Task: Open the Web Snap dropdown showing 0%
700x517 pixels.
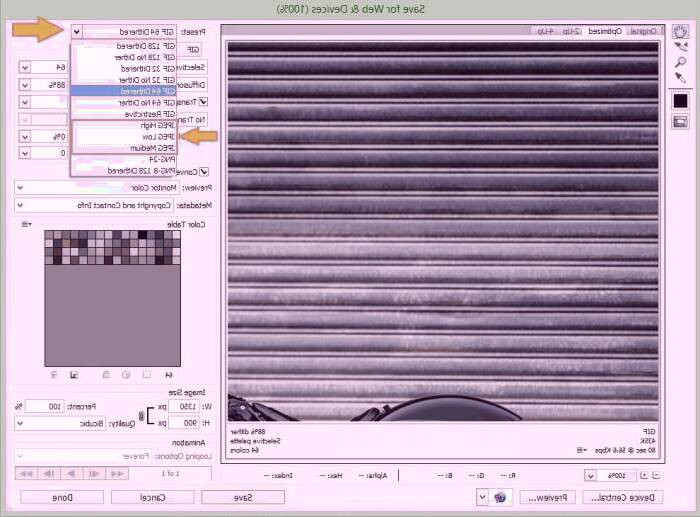Action: click(25, 137)
